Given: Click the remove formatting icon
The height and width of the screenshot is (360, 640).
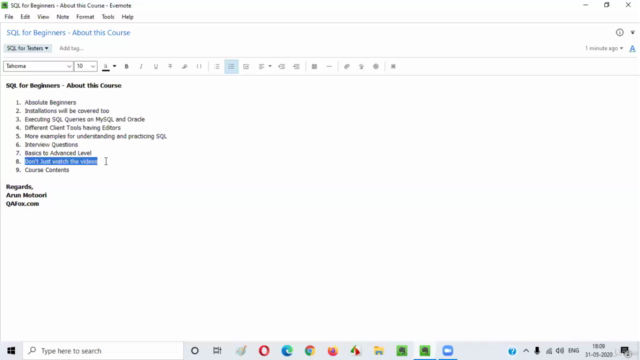Looking at the screenshot, I should 393,66.
